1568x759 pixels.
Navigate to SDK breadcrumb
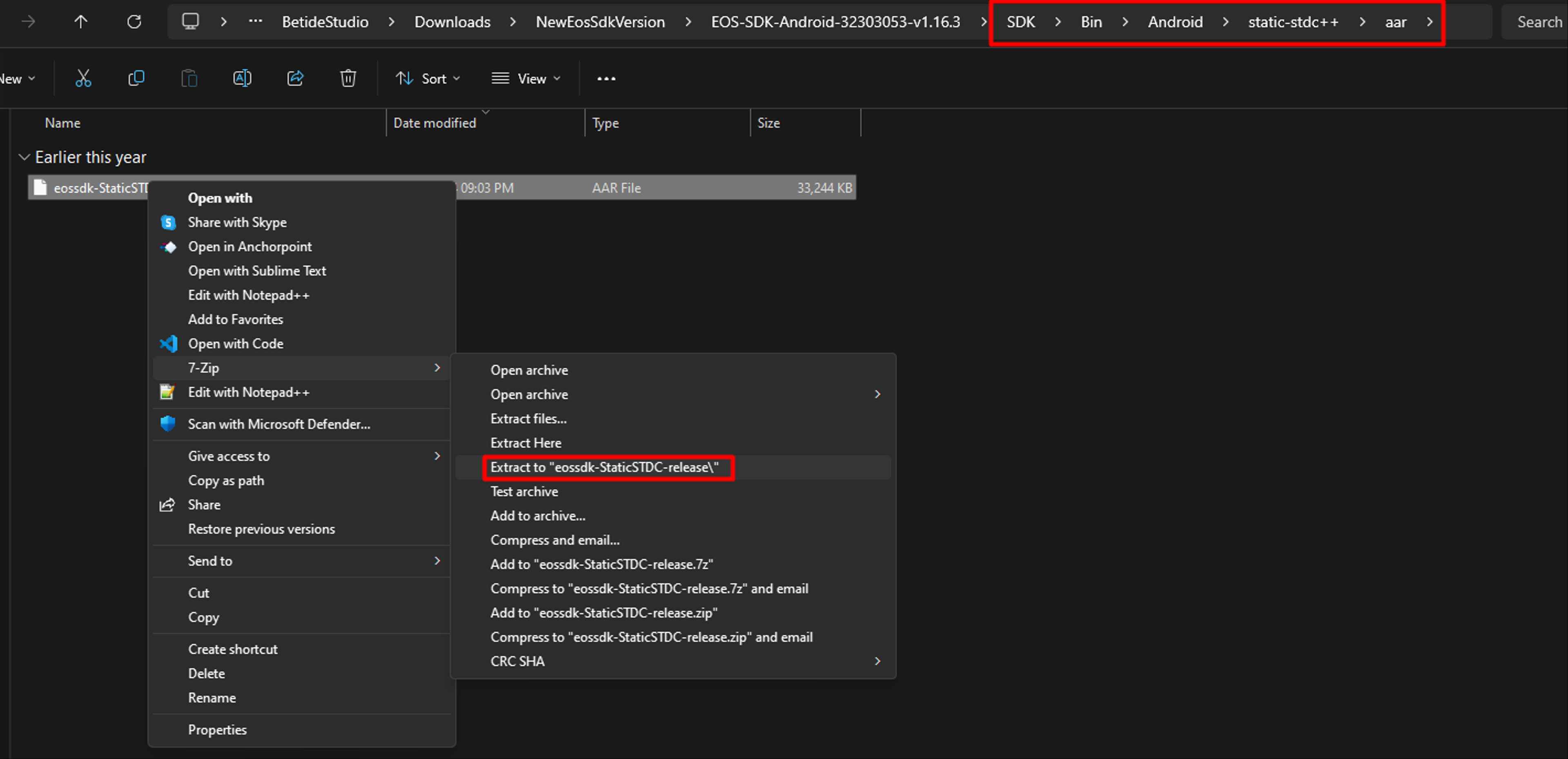(x=1021, y=22)
